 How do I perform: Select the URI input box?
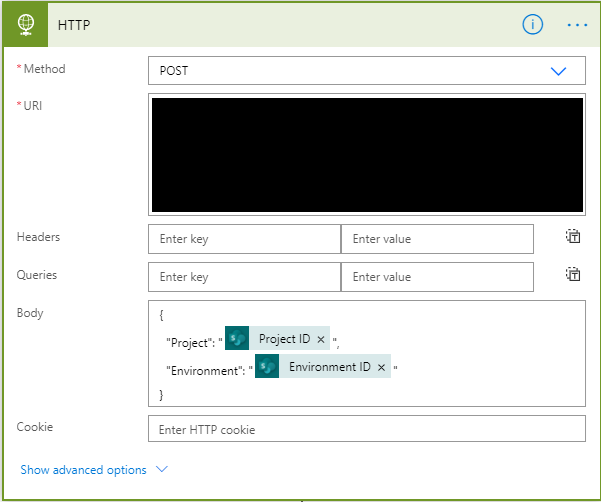tap(366, 153)
